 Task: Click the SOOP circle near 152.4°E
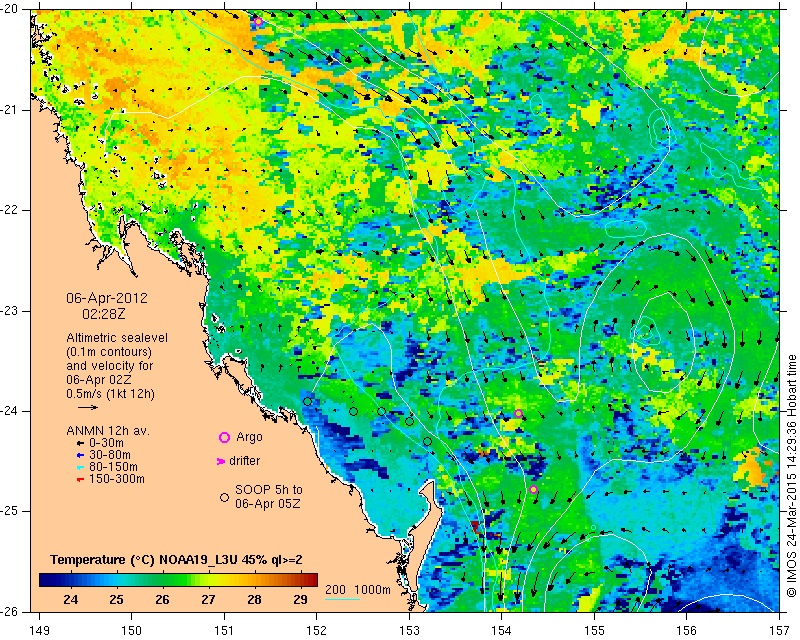coord(354,411)
